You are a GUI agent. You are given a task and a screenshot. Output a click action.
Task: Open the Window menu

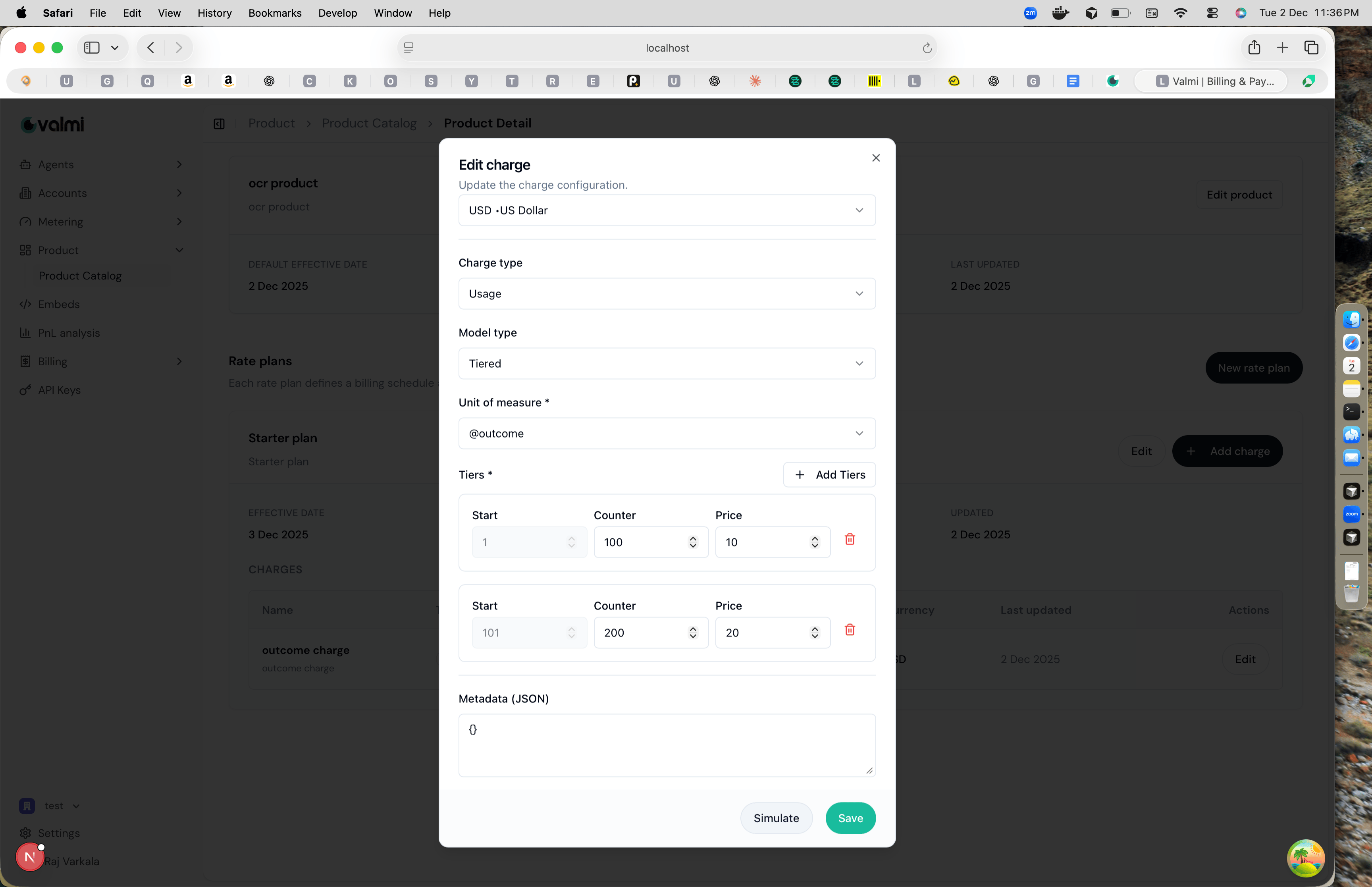click(x=393, y=13)
